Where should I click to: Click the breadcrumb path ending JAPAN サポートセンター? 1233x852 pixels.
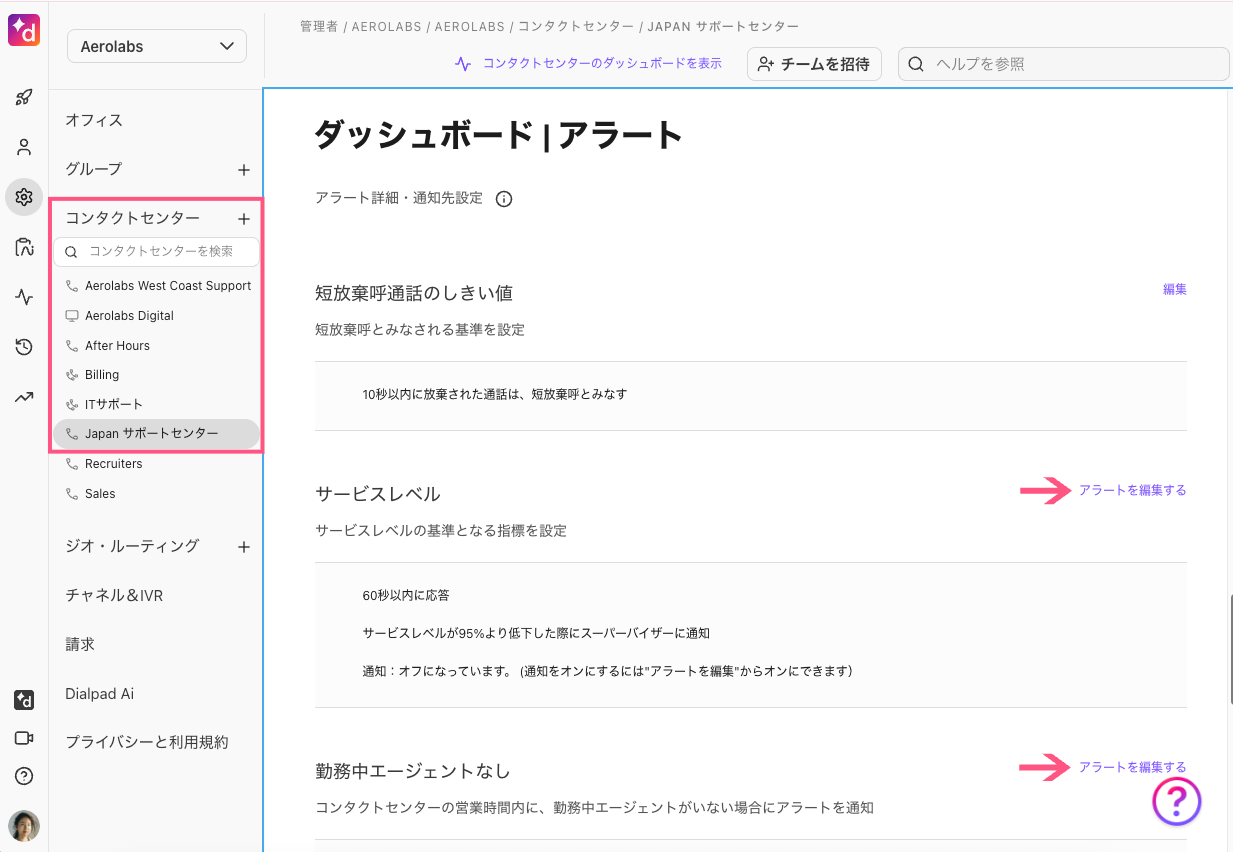(549, 27)
